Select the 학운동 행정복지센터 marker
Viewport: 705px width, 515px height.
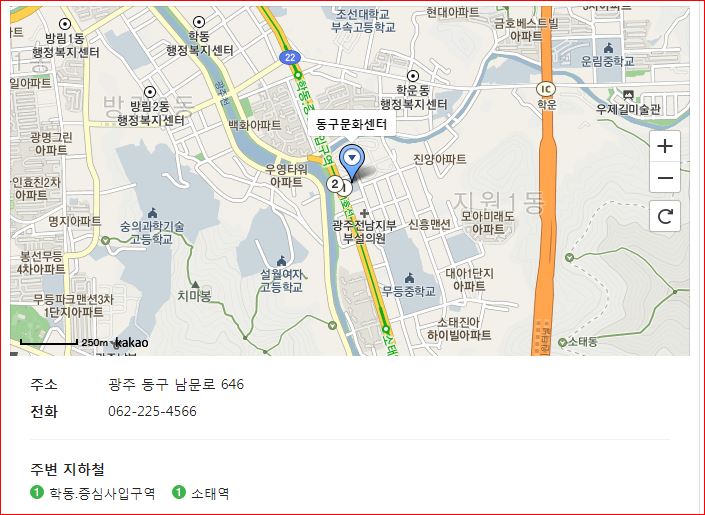tap(412, 76)
